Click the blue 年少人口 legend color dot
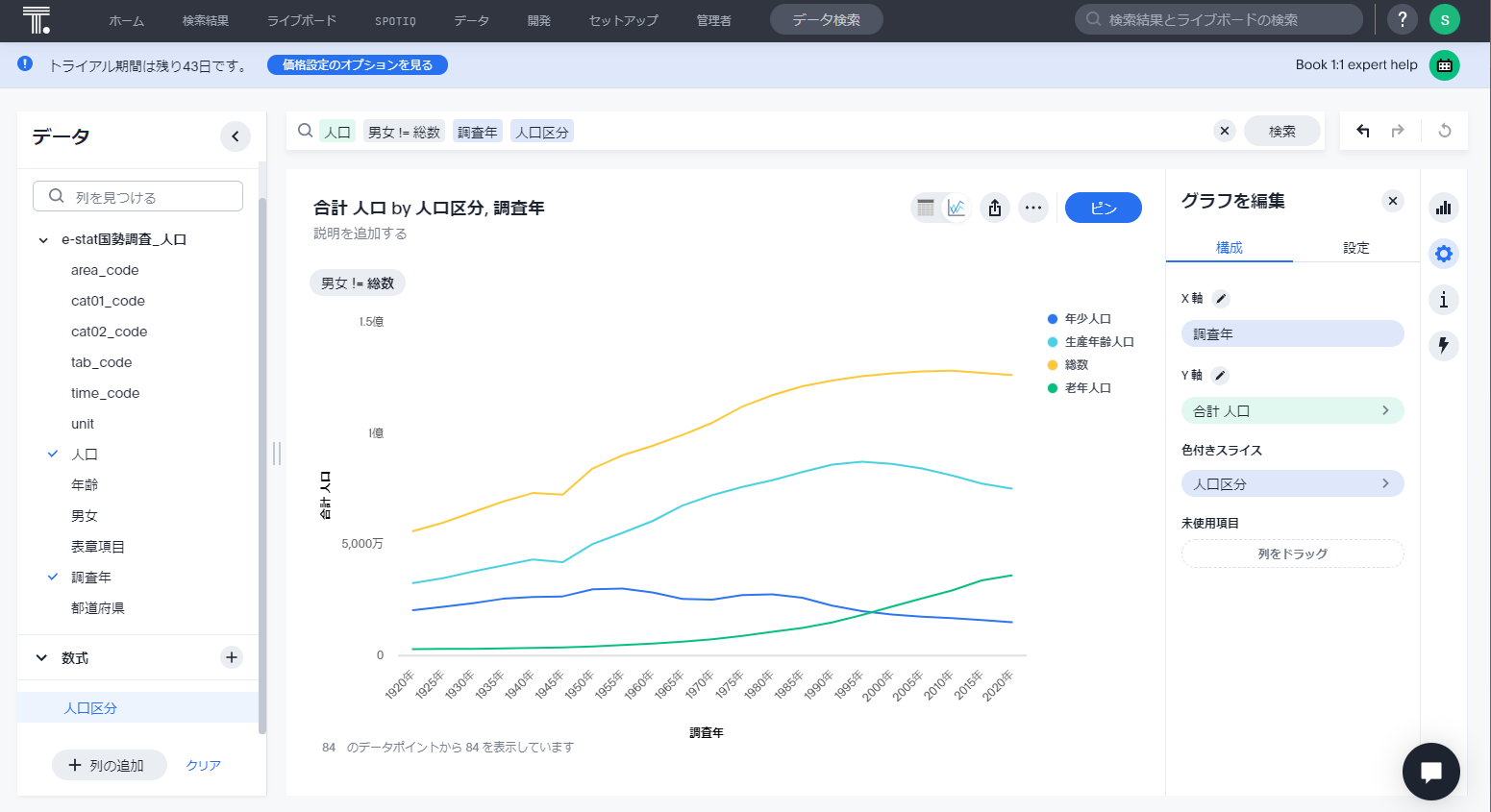Image resolution: width=1491 pixels, height=812 pixels. point(1055,318)
